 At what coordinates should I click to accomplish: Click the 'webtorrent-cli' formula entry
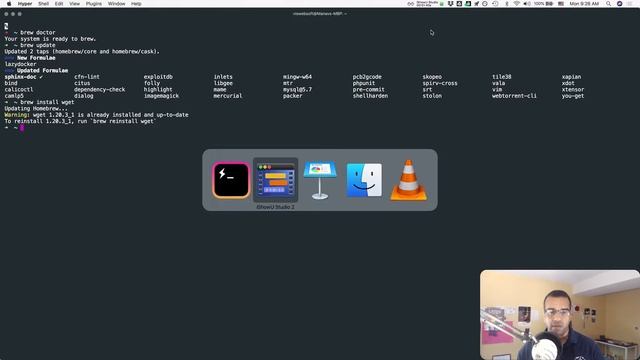pos(514,96)
